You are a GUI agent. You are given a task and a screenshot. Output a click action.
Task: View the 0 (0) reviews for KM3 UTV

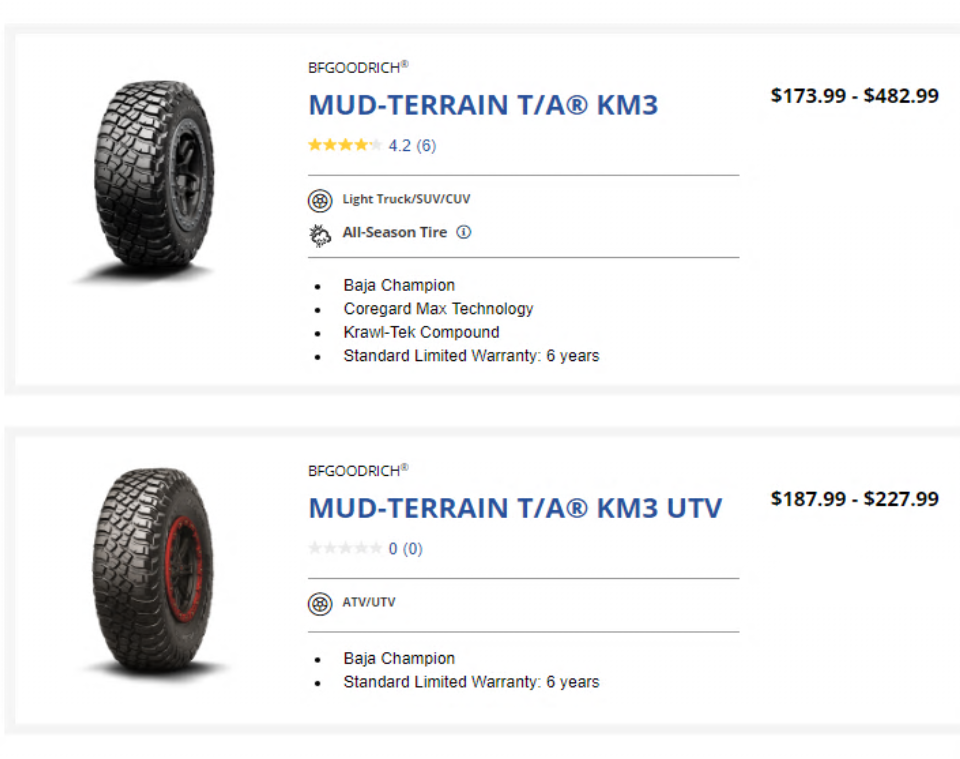tap(406, 548)
